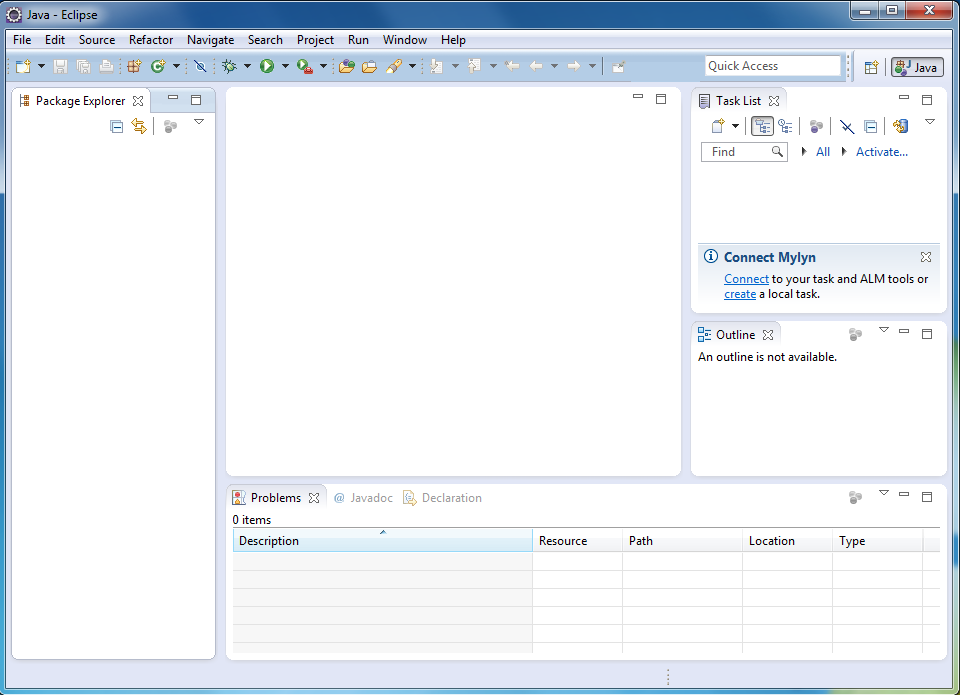Toggle Categorized view in Task List
Viewport: 960px width, 695px height.
[762, 126]
